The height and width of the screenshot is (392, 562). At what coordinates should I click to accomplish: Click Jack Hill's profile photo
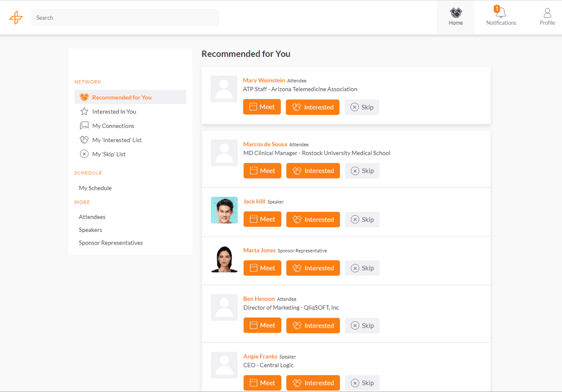[224, 210]
